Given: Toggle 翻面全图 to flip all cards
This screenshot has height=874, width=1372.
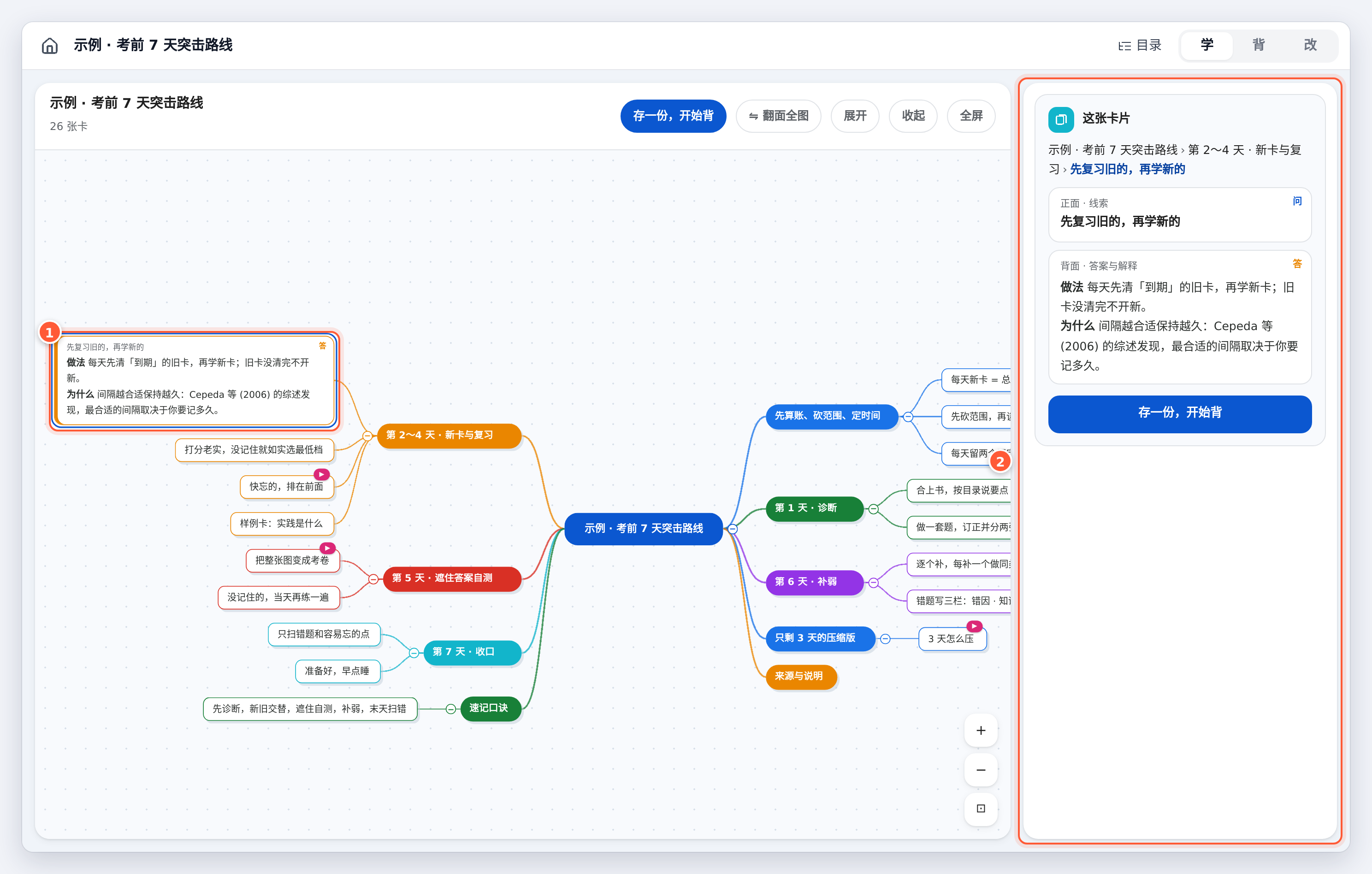Looking at the screenshot, I should 778,116.
